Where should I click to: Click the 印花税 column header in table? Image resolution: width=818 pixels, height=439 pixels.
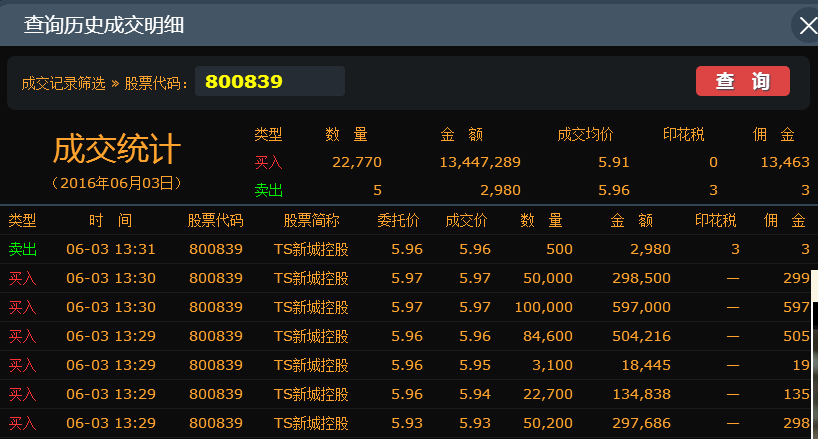pyautogui.click(x=715, y=220)
